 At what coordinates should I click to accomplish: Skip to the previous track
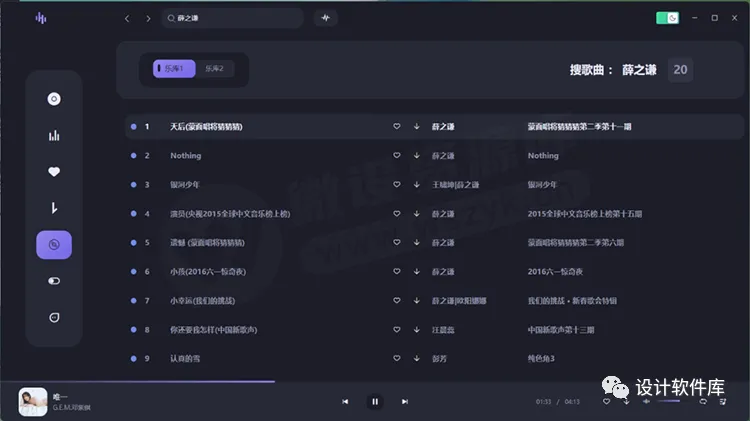pos(345,402)
